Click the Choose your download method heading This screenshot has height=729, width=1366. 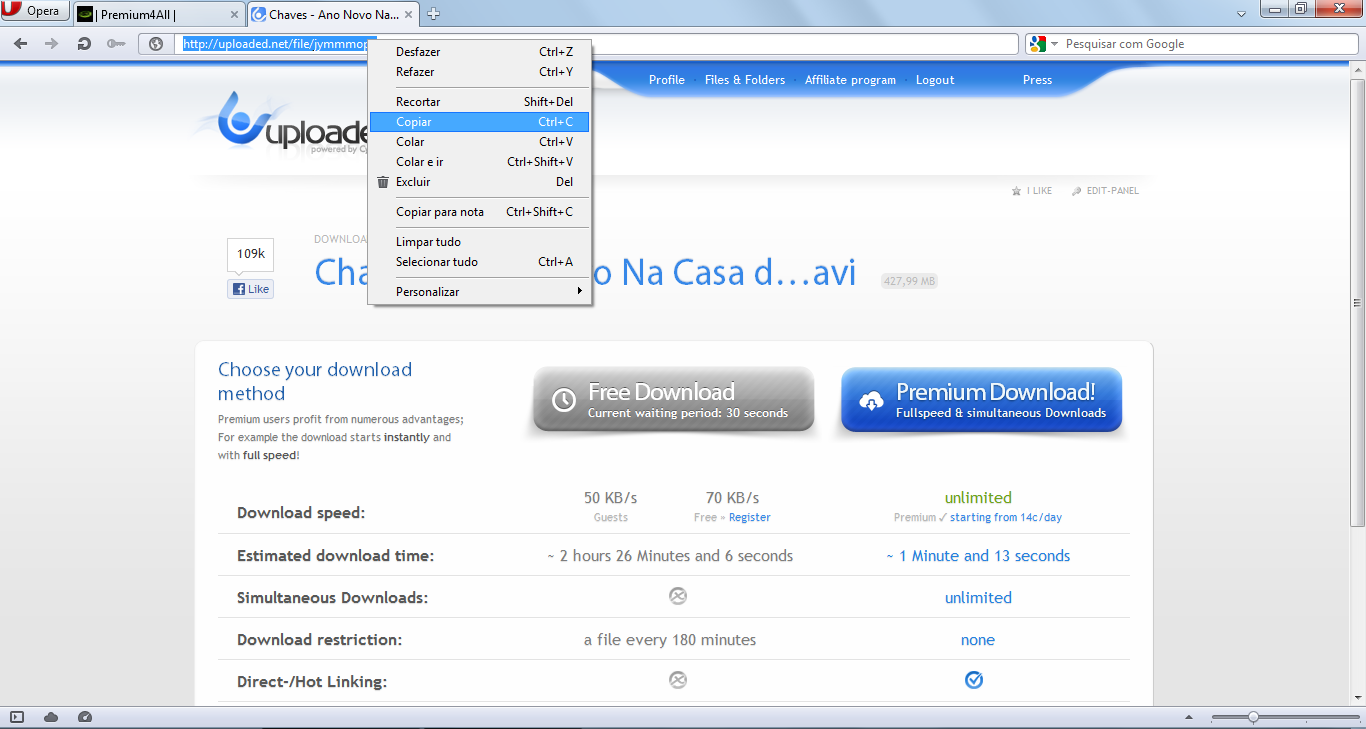315,381
